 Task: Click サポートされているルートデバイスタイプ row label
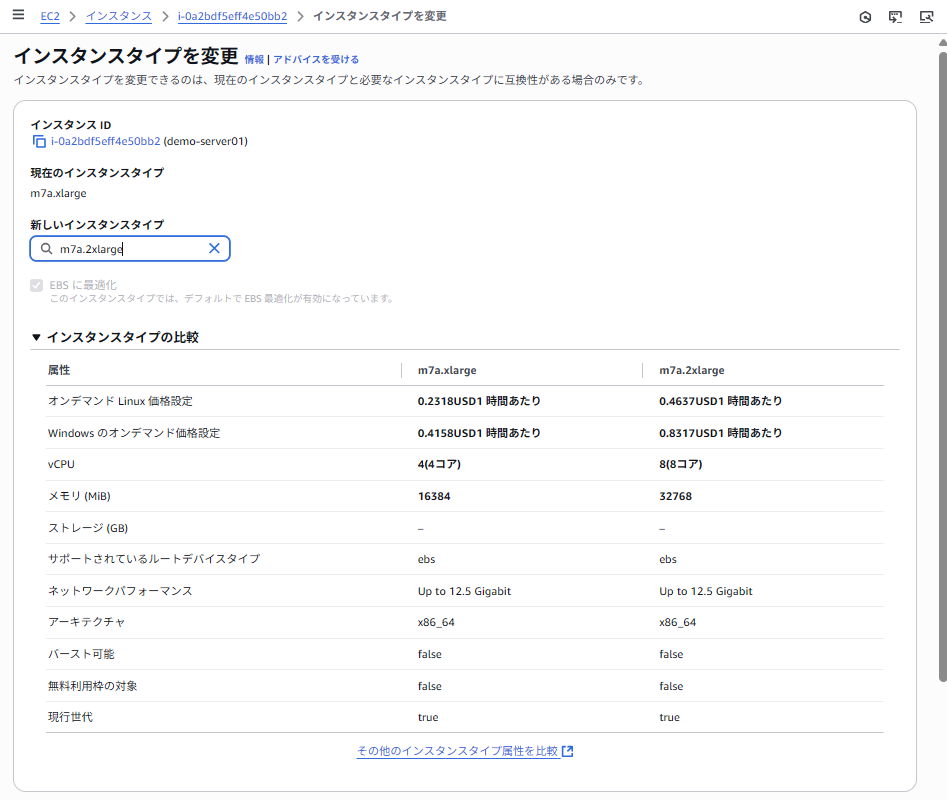(154, 559)
